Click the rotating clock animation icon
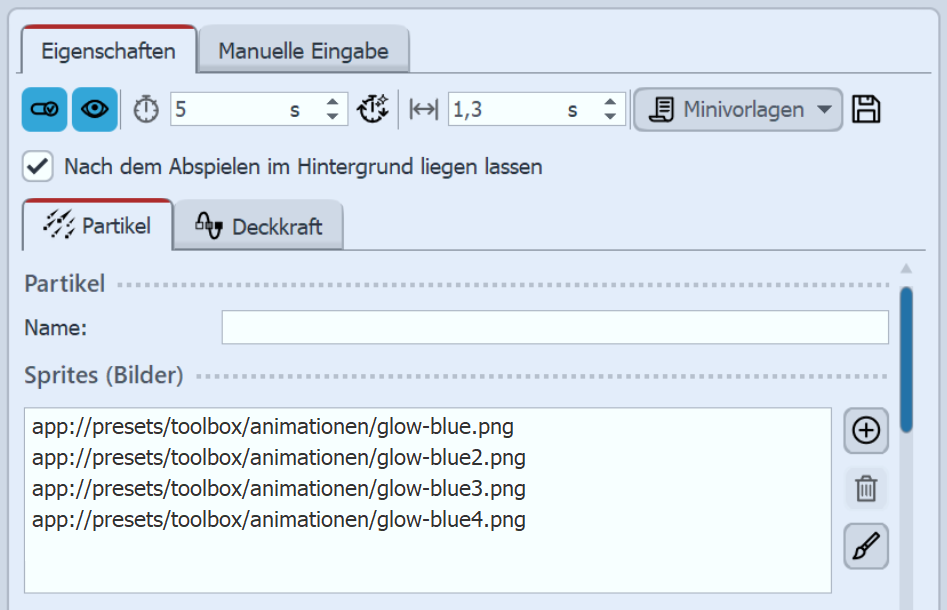 pyautogui.click(x=373, y=109)
